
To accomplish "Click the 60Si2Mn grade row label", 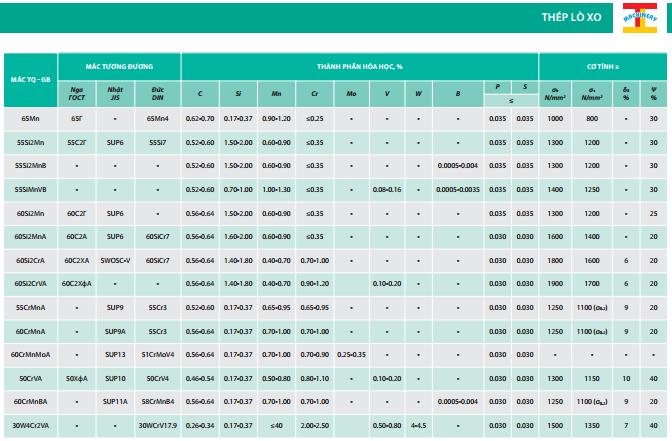I will click(30, 213).
